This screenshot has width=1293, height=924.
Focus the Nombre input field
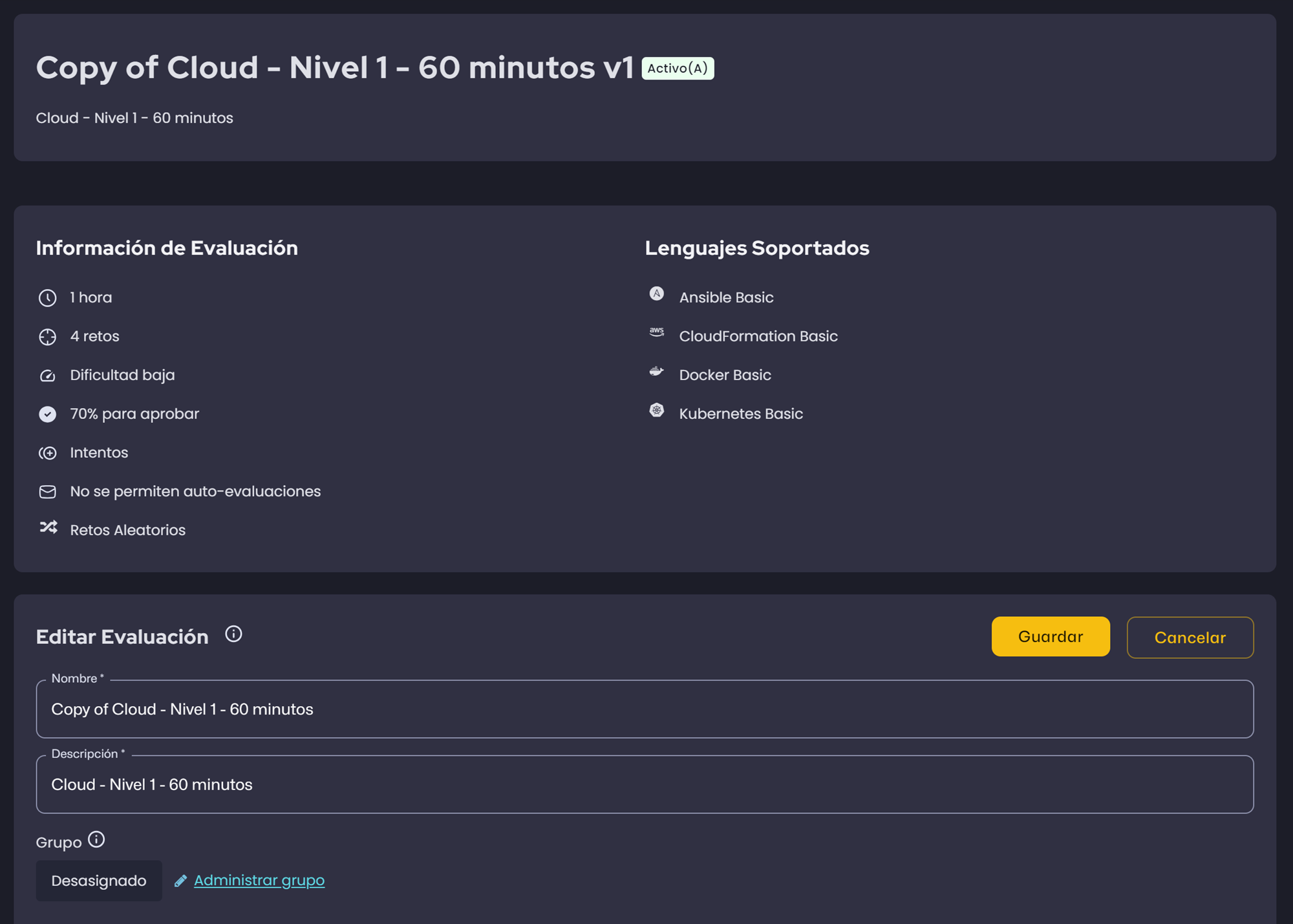(x=644, y=709)
